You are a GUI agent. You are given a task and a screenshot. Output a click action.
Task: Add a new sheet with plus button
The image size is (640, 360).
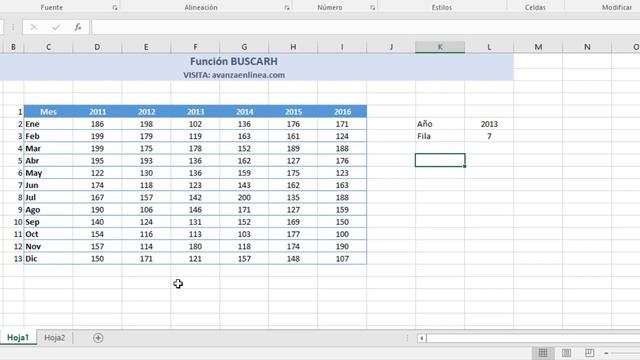(x=98, y=338)
